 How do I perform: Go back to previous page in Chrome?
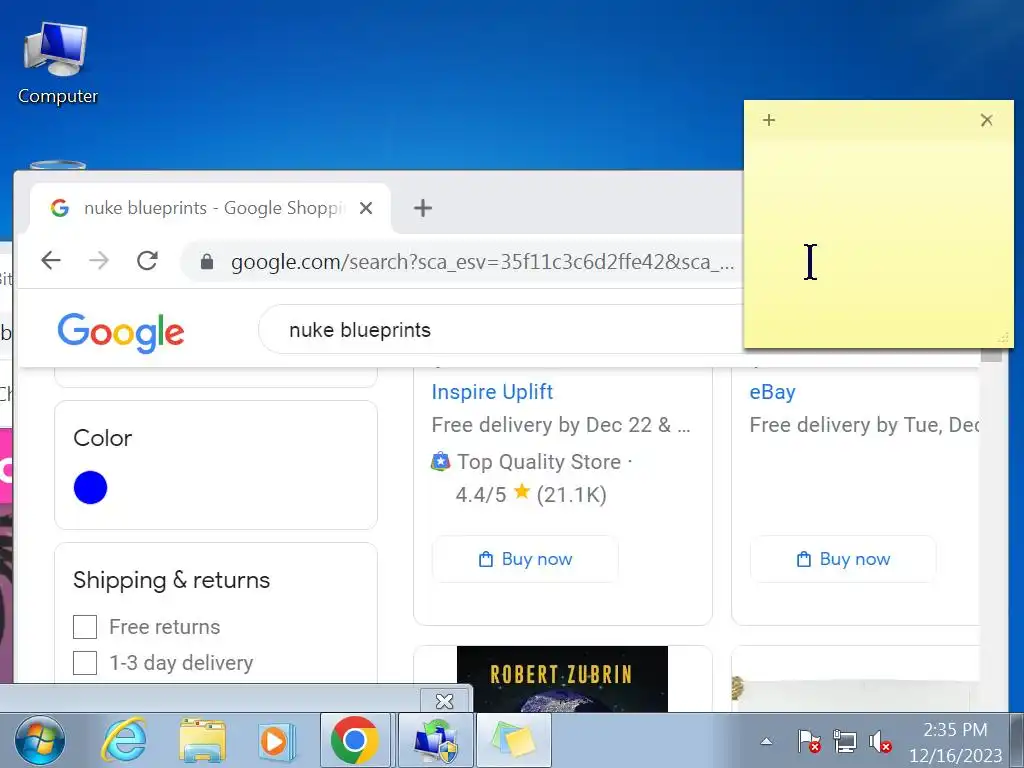(51, 261)
